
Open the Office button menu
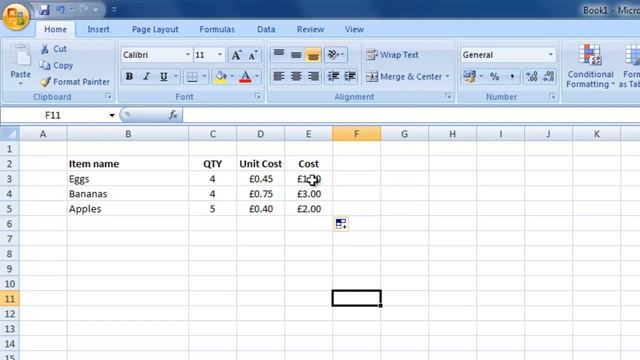point(16,16)
